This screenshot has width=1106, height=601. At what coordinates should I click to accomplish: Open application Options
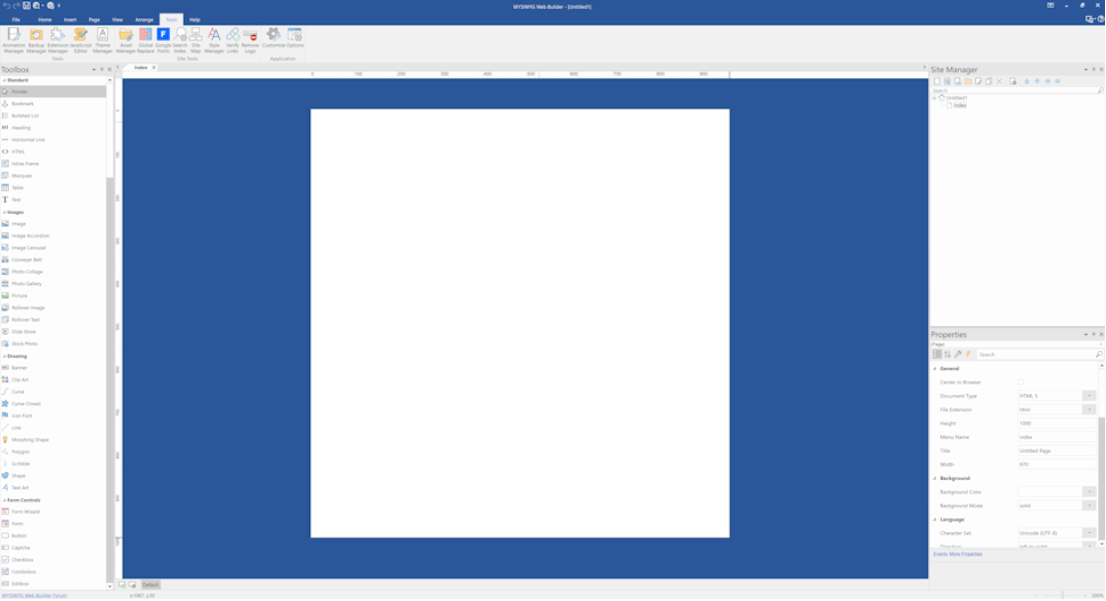[x=295, y=37]
